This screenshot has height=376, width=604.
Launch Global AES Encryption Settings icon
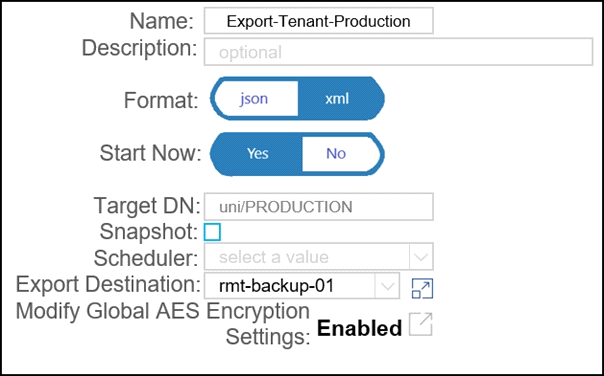(x=421, y=324)
